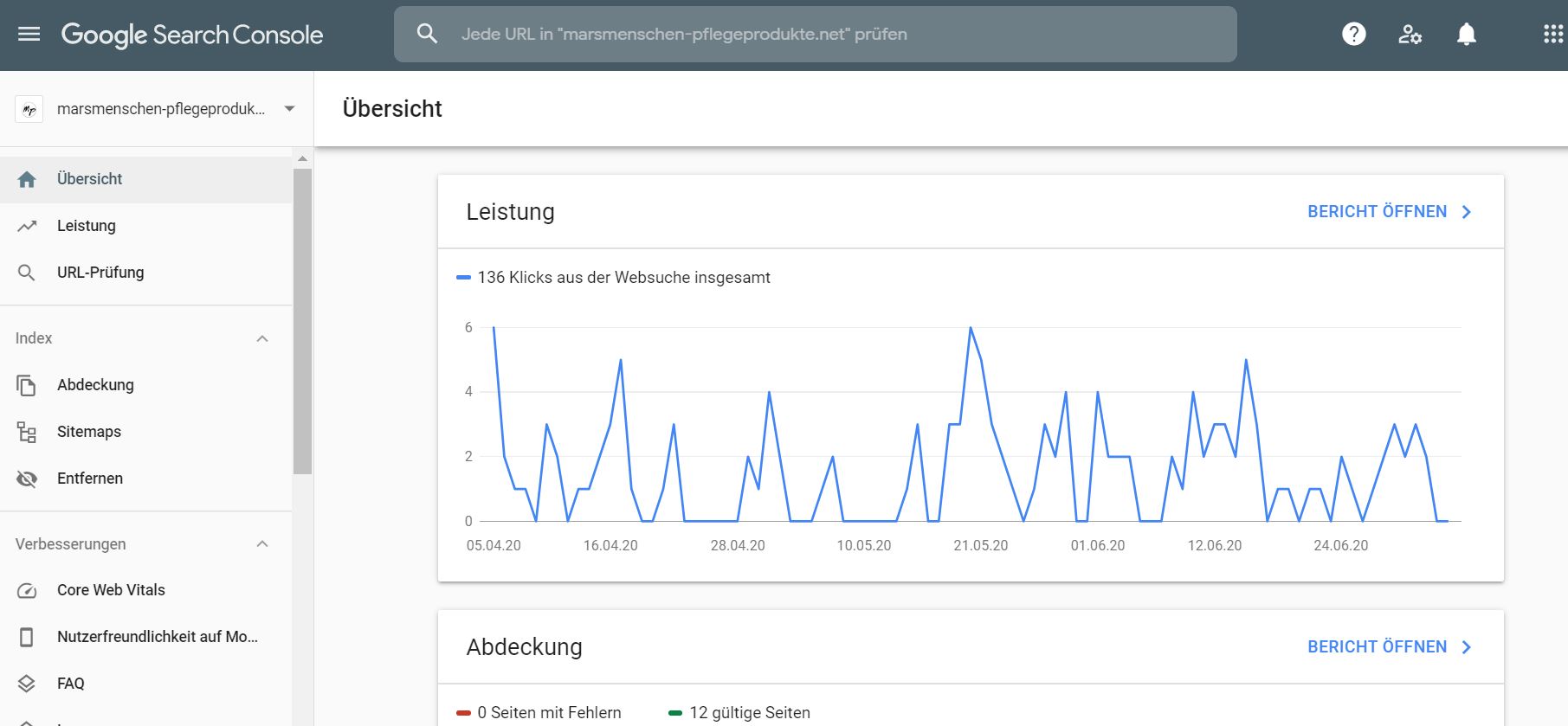Image resolution: width=1568 pixels, height=726 pixels.
Task: Click the chevron beside Abdeckung BERICHT ÖFFNEN
Action: (x=1467, y=647)
